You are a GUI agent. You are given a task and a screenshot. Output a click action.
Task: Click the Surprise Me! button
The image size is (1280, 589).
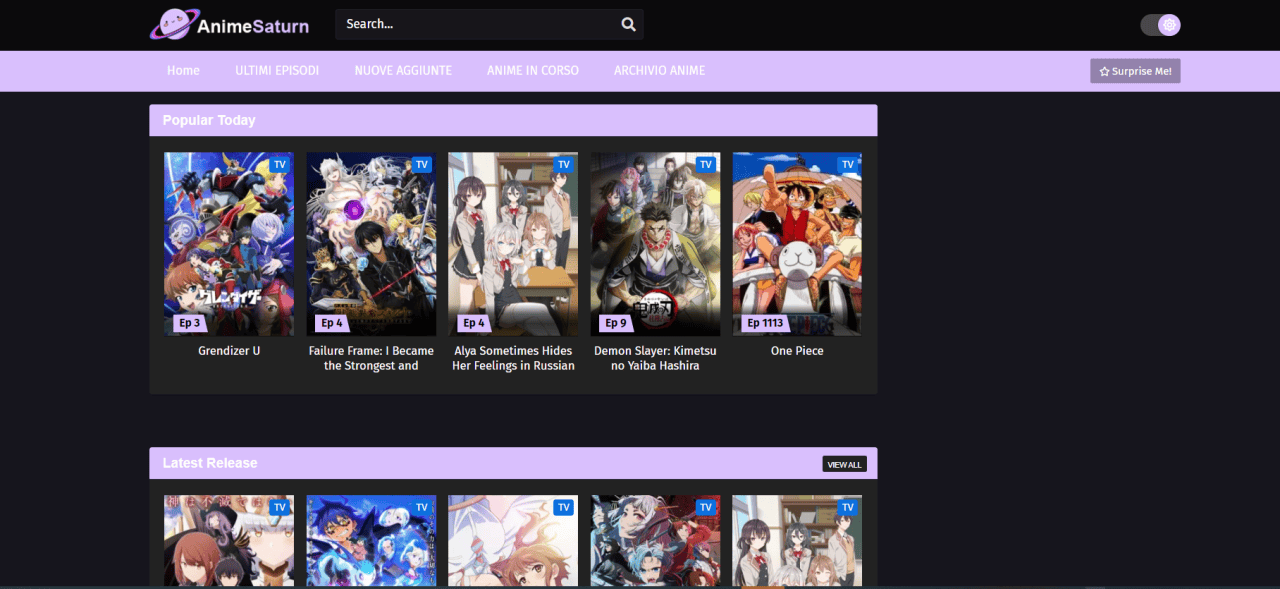[x=1135, y=71]
